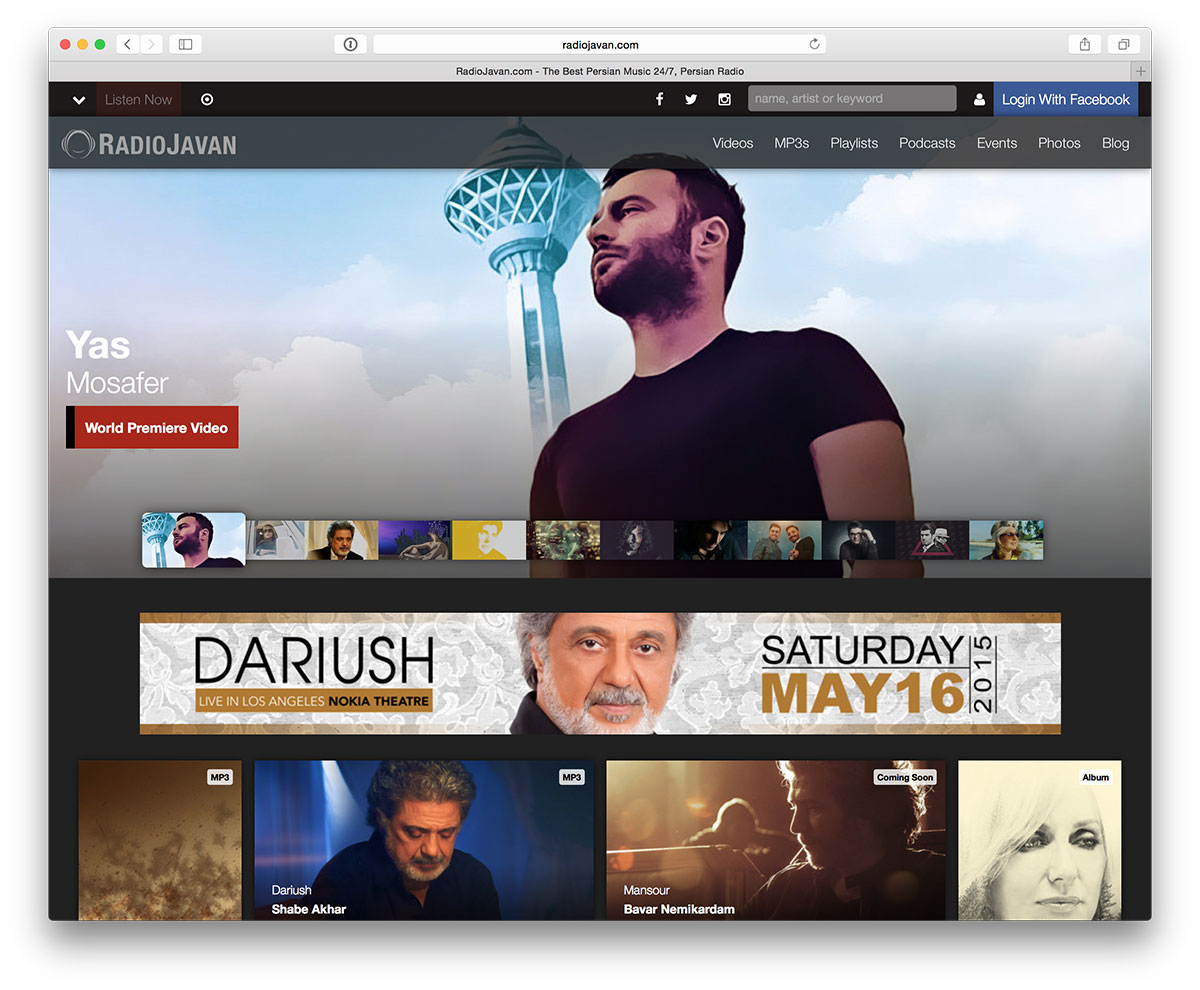The image size is (1200, 990).
Task: Click the World Premiere Video button
Action: (x=152, y=427)
